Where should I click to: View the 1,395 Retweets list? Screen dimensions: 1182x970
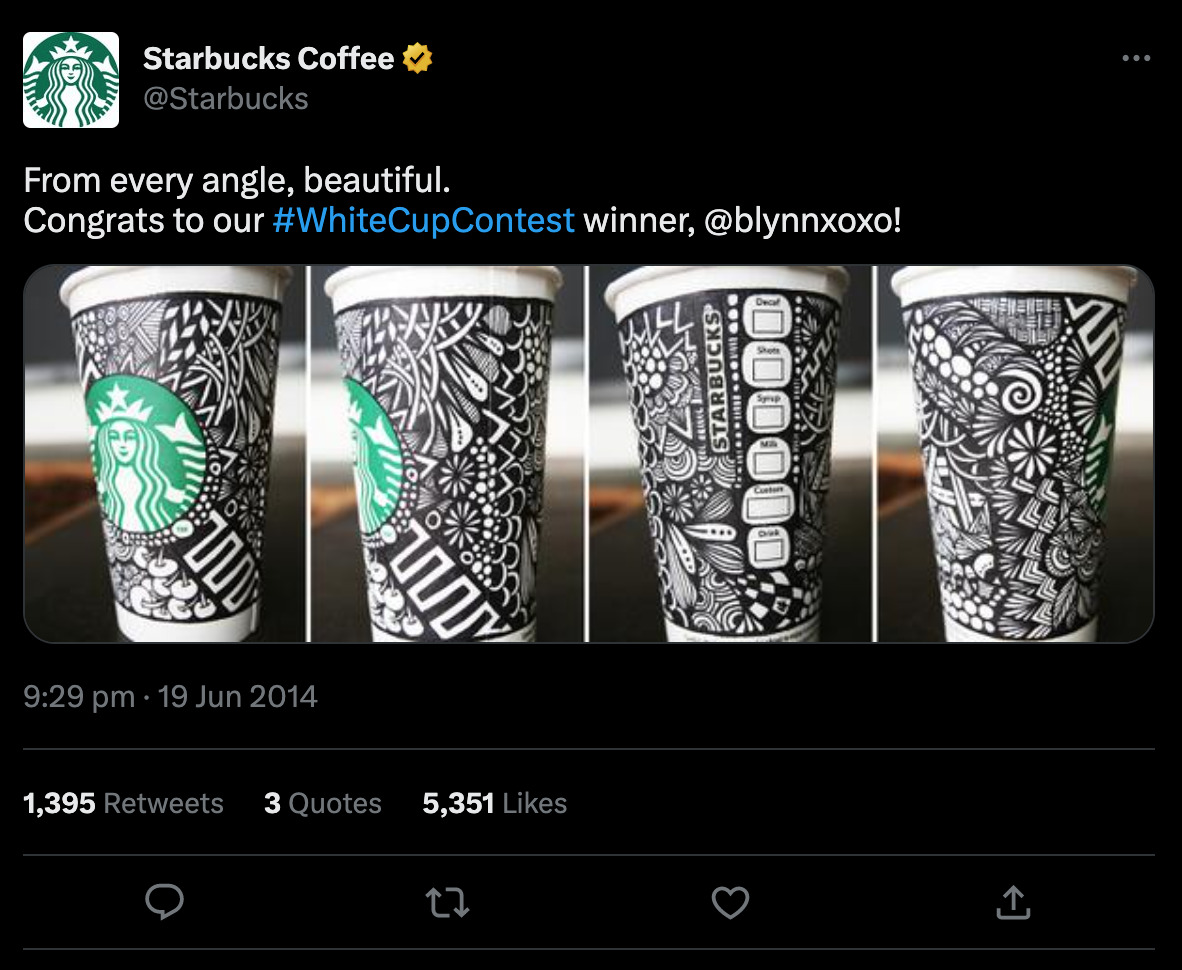tap(123, 802)
